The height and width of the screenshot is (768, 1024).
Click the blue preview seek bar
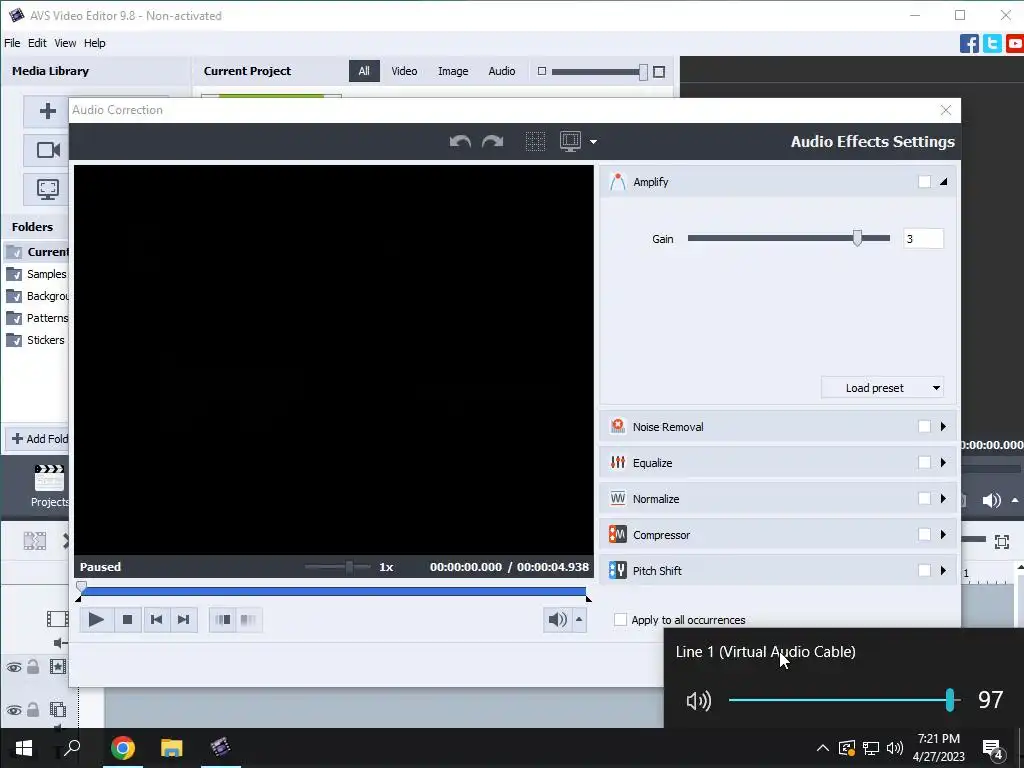point(334,592)
